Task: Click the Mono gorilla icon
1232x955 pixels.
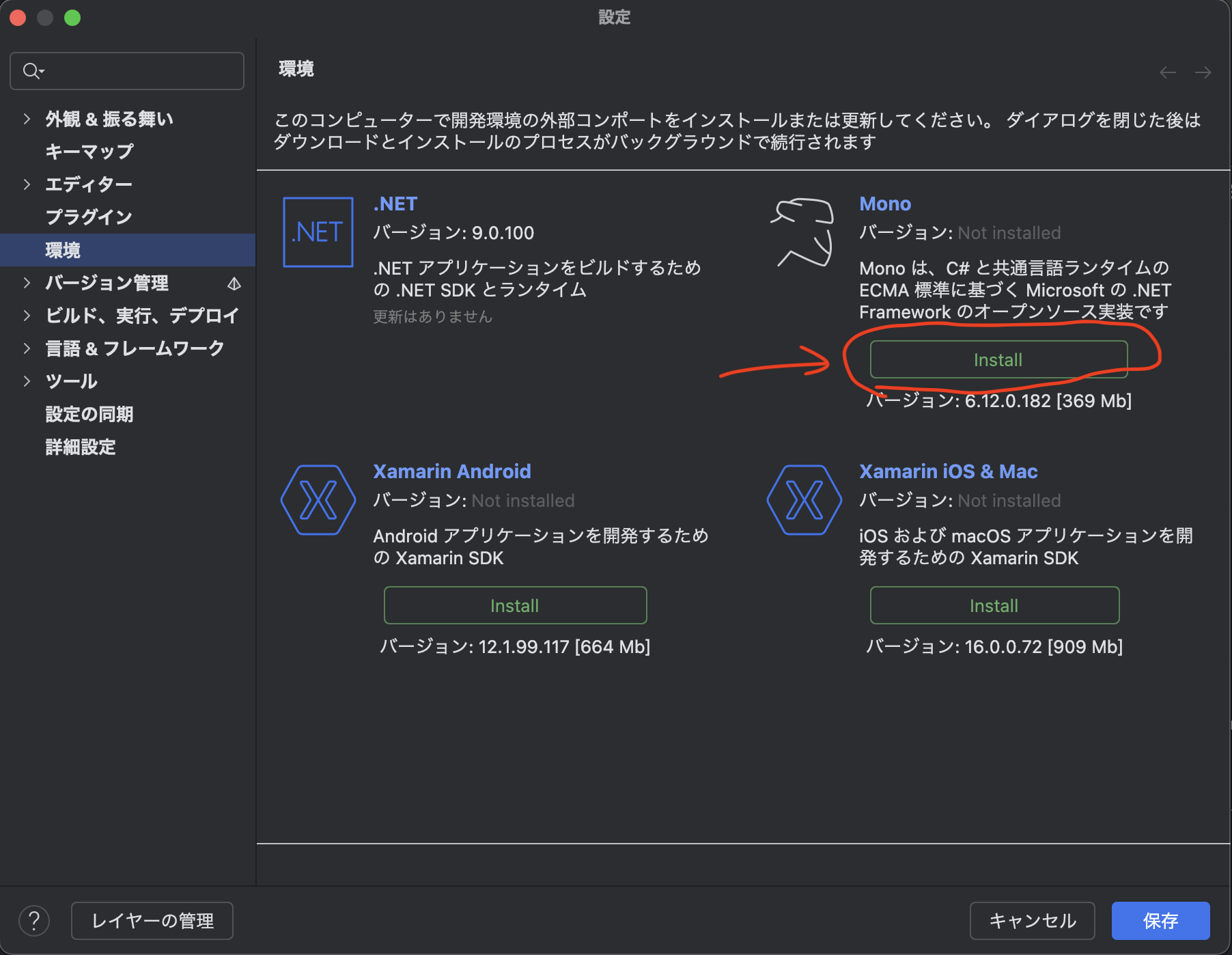Action: (802, 232)
